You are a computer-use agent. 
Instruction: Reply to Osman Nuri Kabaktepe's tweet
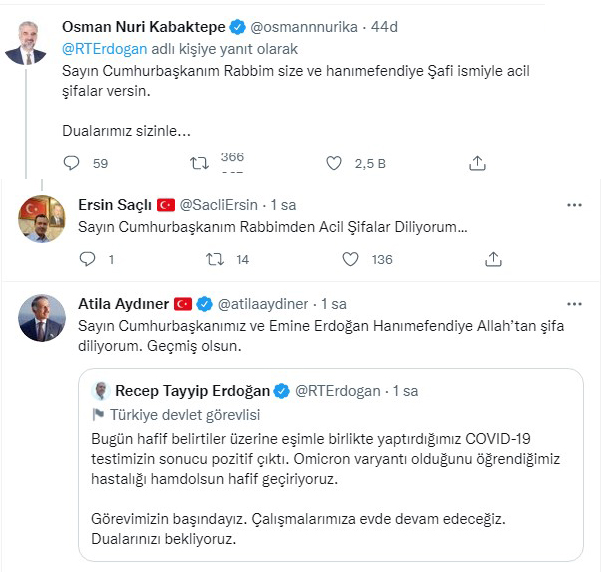[71, 163]
